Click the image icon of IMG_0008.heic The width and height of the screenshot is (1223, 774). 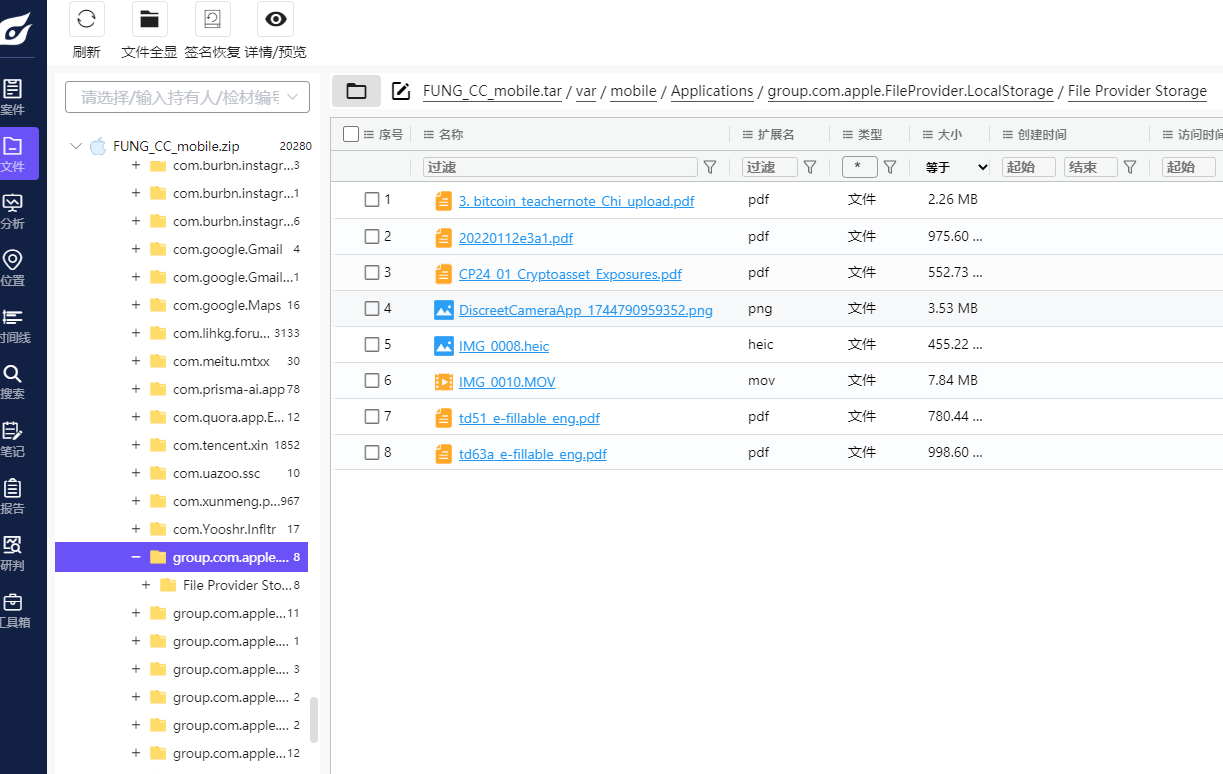click(x=444, y=346)
